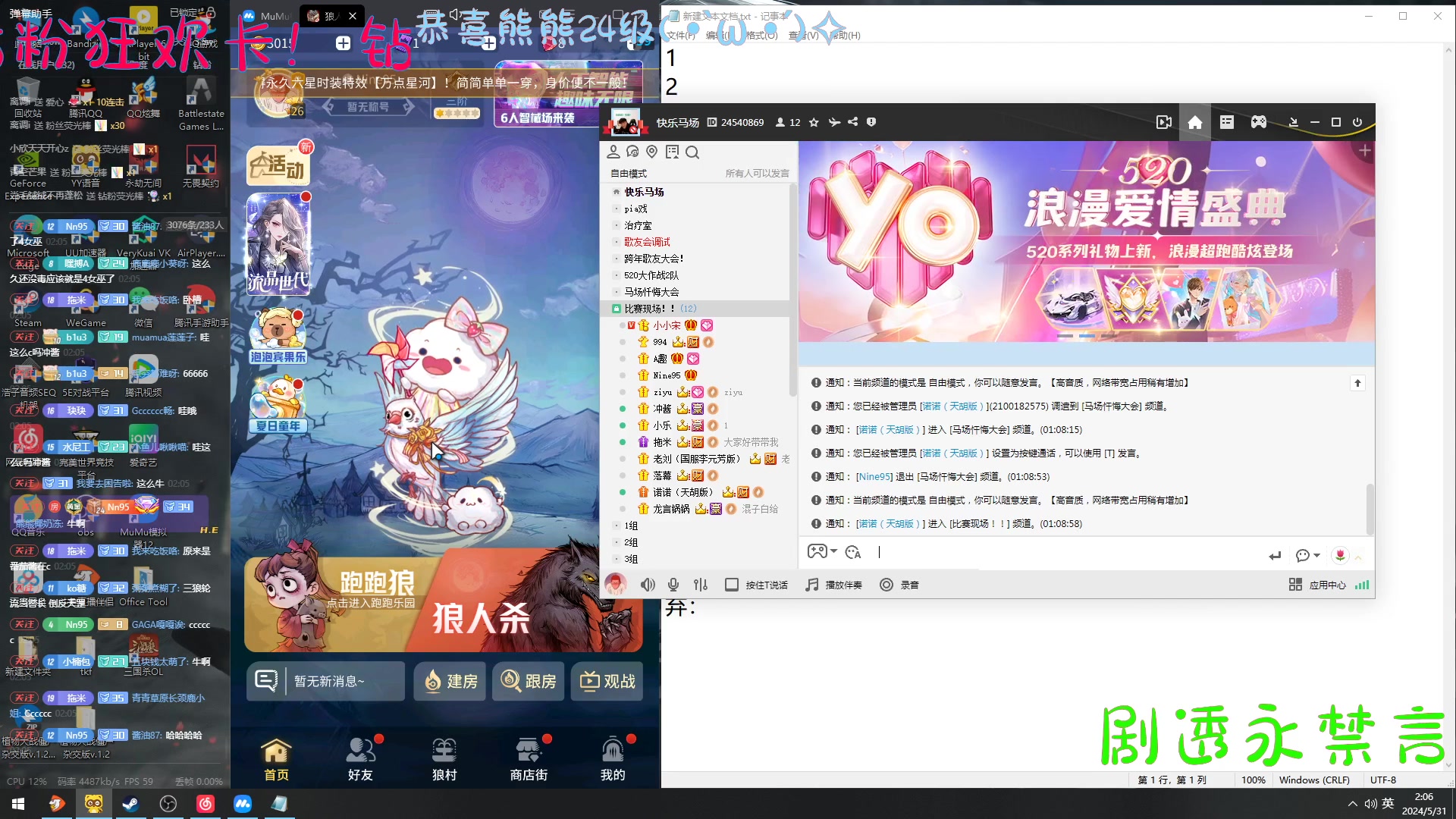Image resolution: width=1456 pixels, height=819 pixels.
Task: Send the flower gift icon in chat
Action: point(1340,555)
